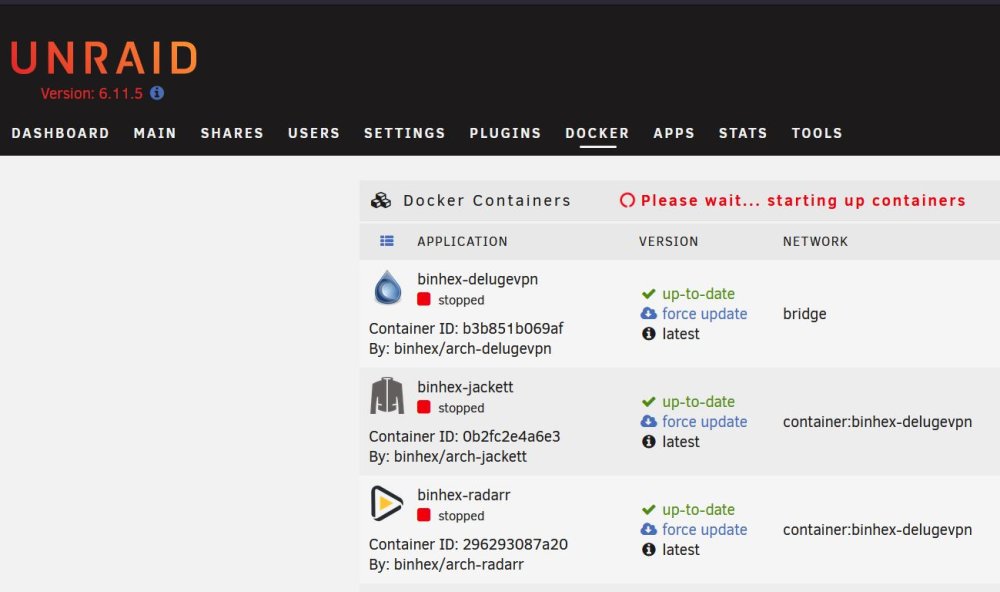Click the stopped label under binhex-delugevpn
The image size is (1000, 592).
pos(461,300)
